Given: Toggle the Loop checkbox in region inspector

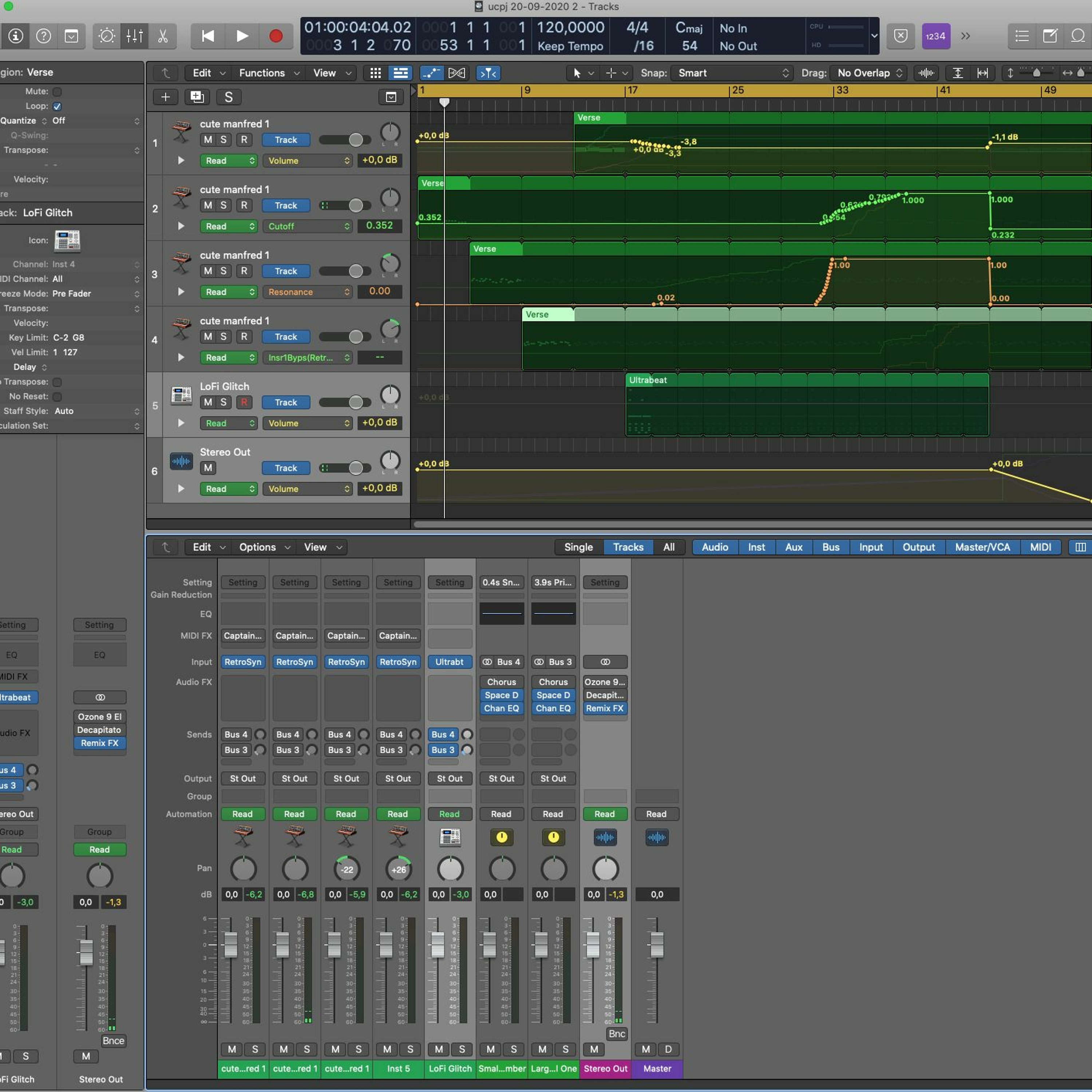Looking at the screenshot, I should pos(57,106).
